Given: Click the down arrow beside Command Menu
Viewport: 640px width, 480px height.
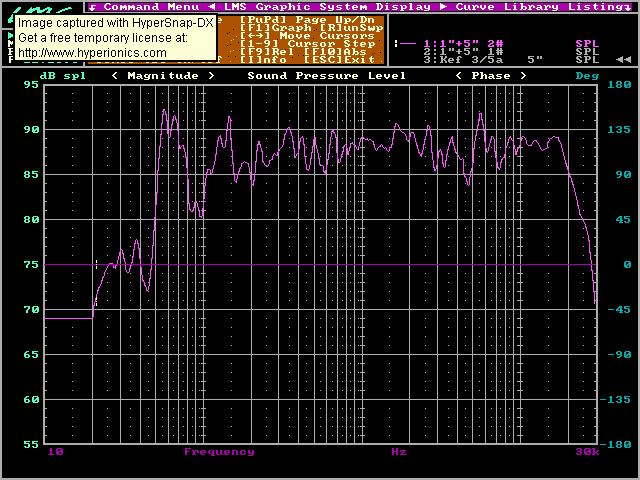Looking at the screenshot, I should 93,7.
